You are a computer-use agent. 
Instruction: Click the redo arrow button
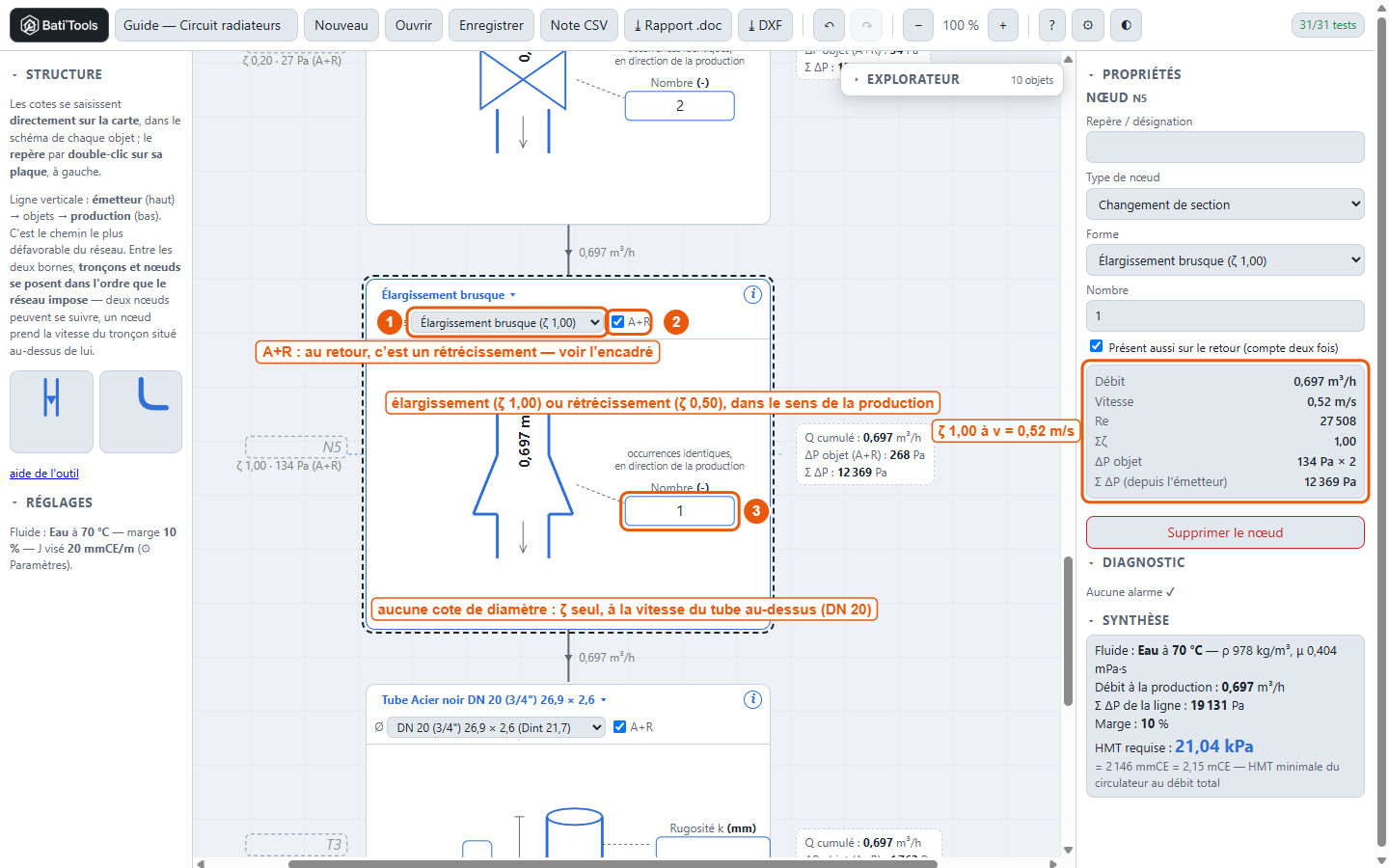pyautogui.click(x=866, y=25)
